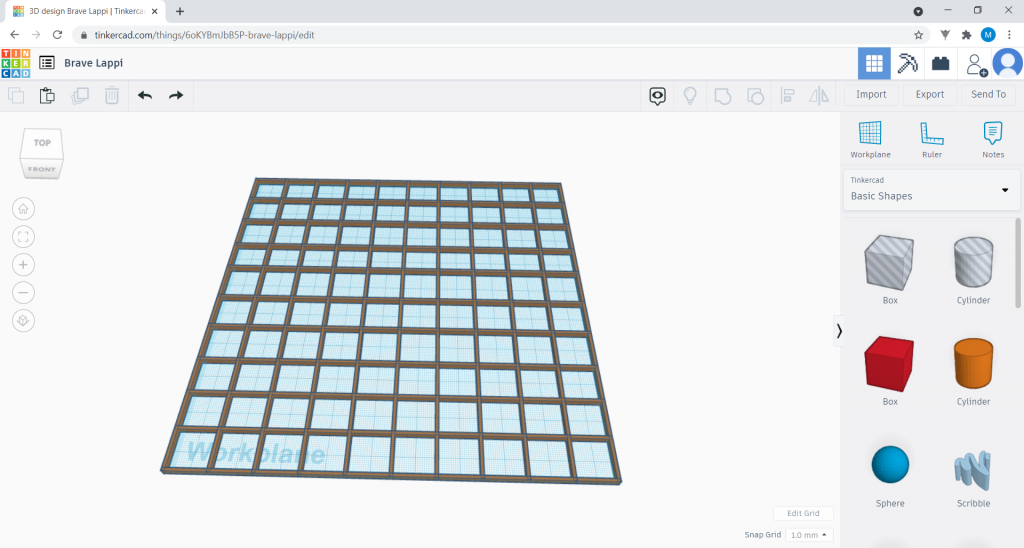The height and width of the screenshot is (548, 1024).
Task: Click the Group shapes icon
Action: pos(722,96)
